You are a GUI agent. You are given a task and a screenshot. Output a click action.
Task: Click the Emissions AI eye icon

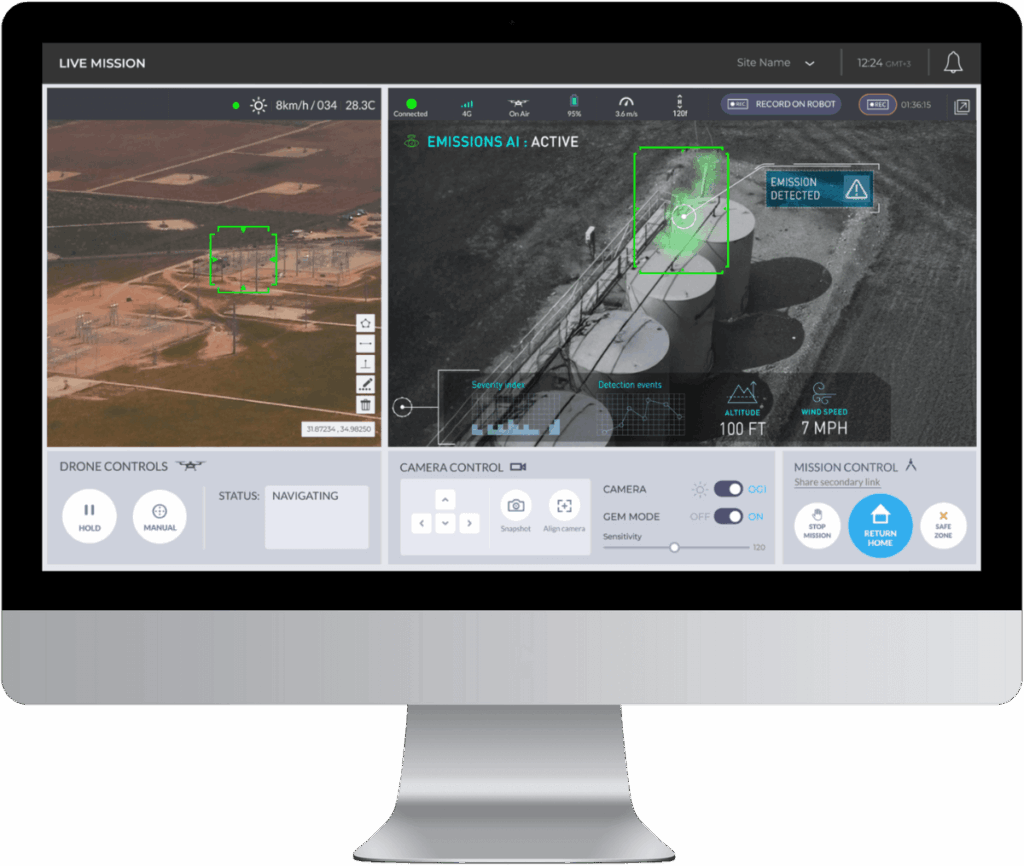click(411, 141)
